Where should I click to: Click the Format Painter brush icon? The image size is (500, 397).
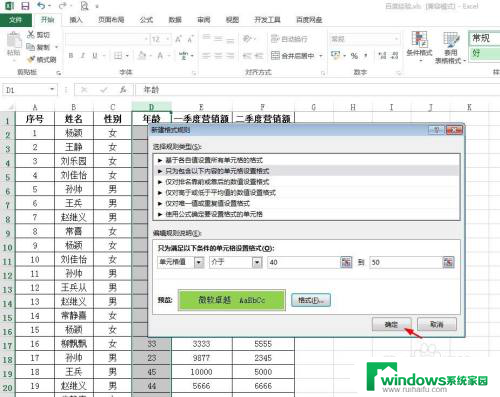point(31,59)
